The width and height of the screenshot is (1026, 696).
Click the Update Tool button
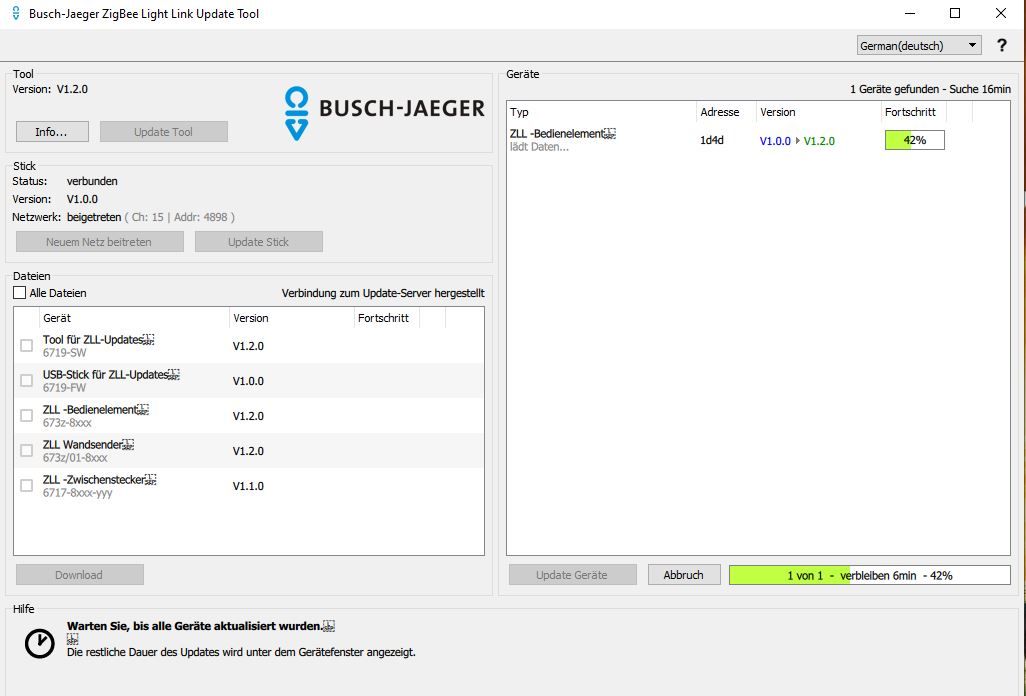pos(164,131)
